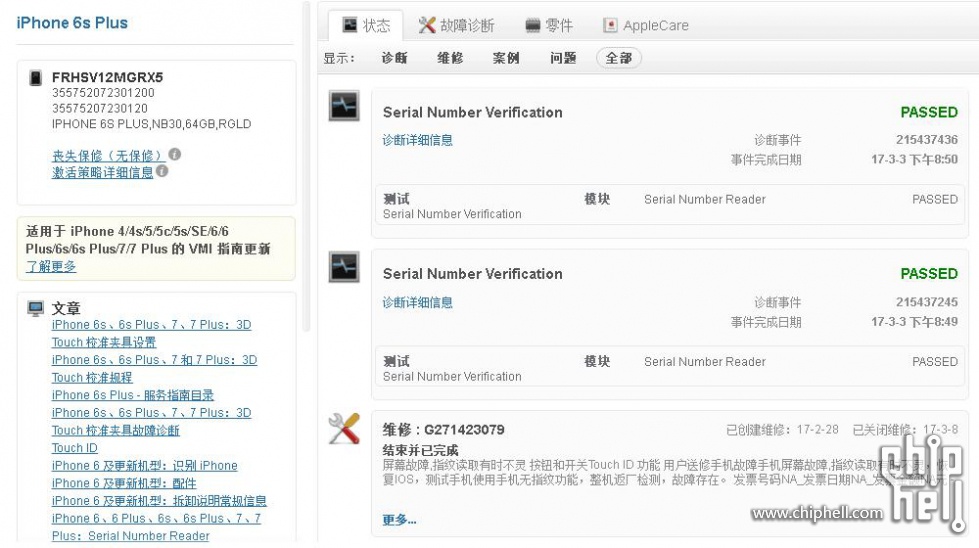Filter display by 案例

[506, 58]
